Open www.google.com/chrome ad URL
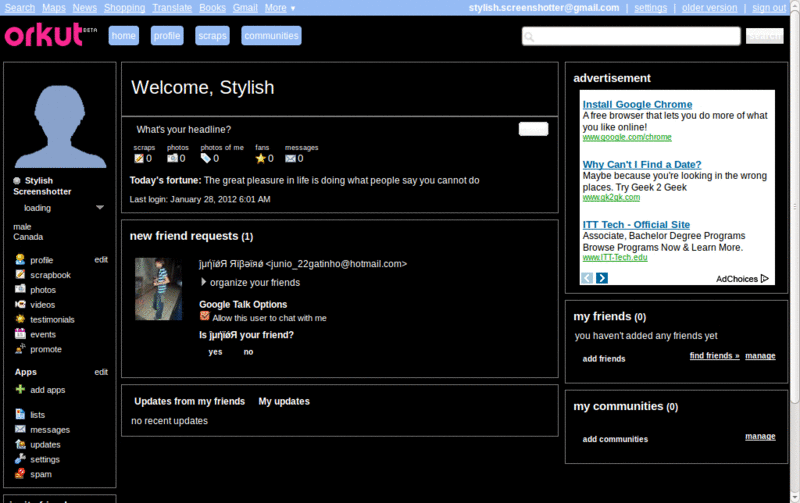Viewport: 800px width, 503px height. [x=627, y=137]
